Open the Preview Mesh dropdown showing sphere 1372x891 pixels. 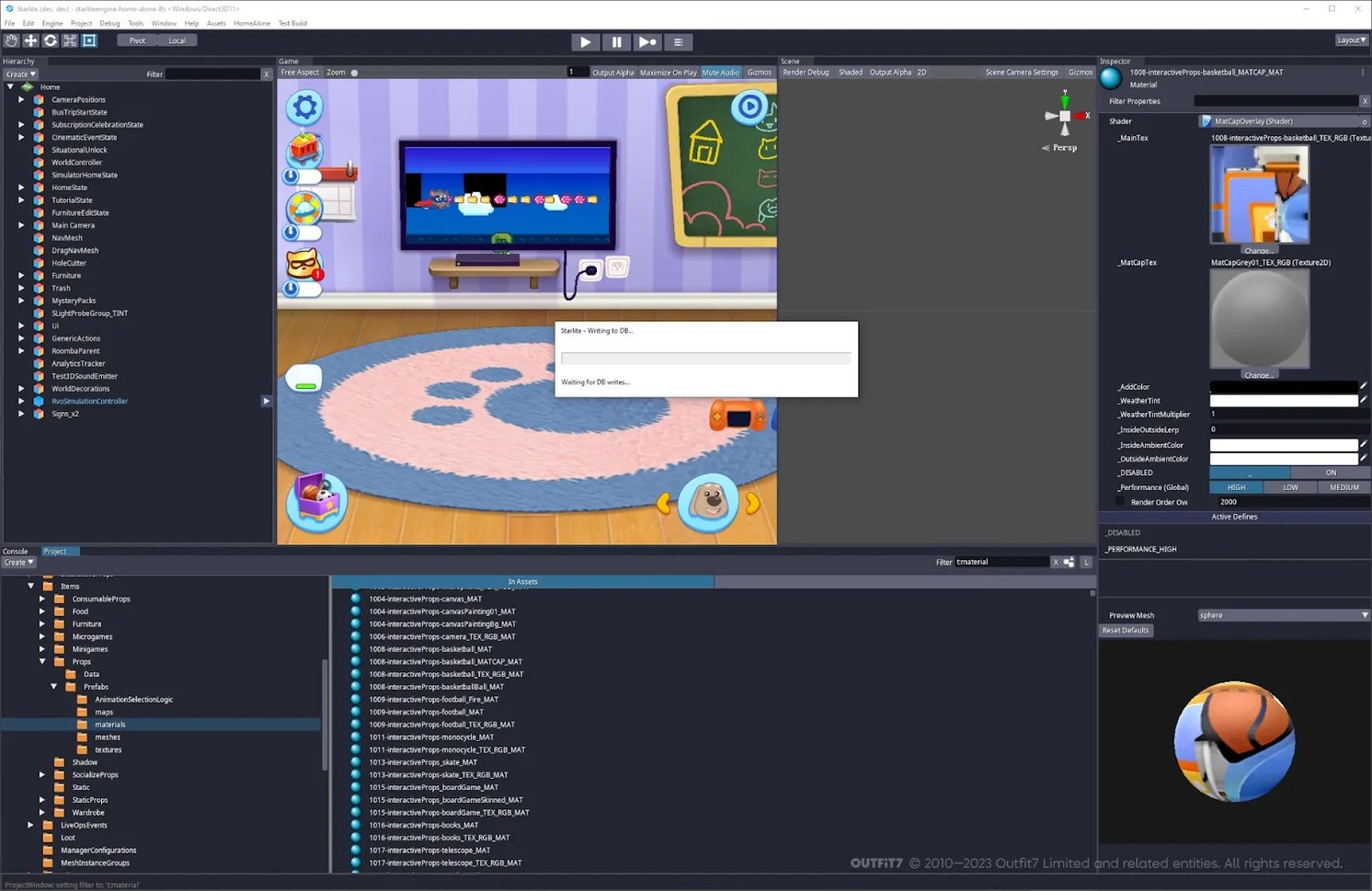pos(1283,615)
